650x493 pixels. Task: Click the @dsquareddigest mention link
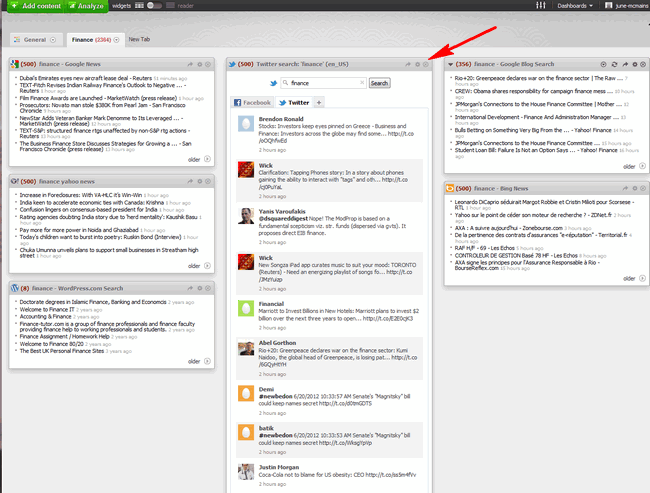click(283, 219)
